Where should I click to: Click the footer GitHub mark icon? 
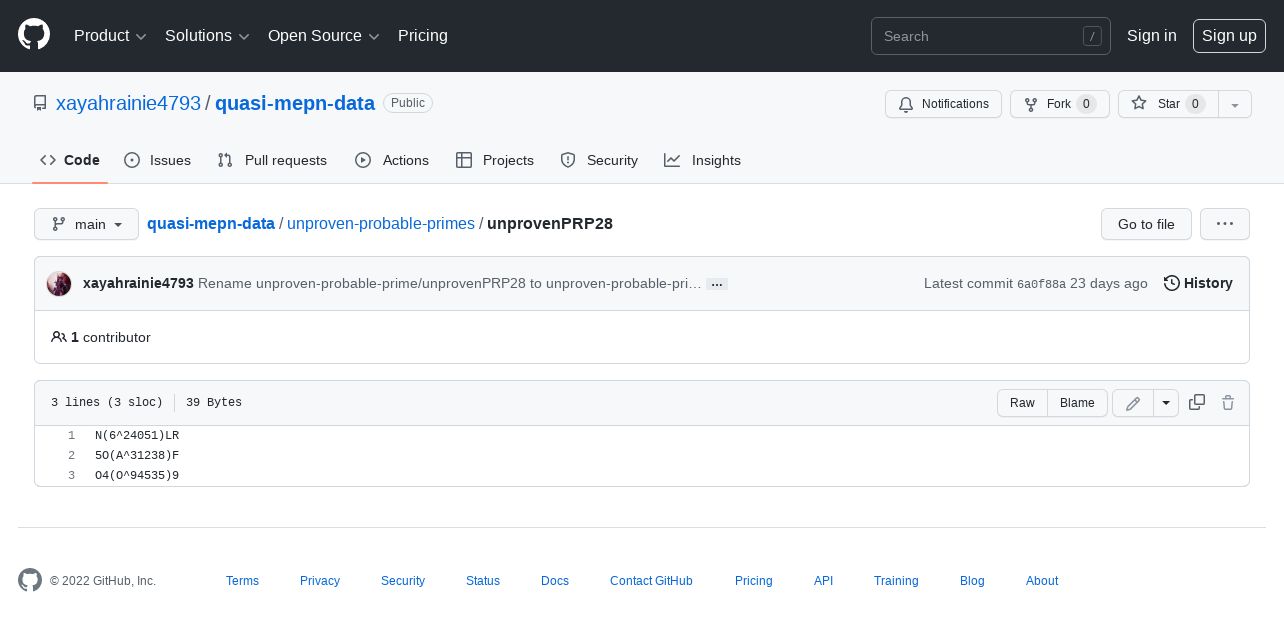pyautogui.click(x=30, y=580)
